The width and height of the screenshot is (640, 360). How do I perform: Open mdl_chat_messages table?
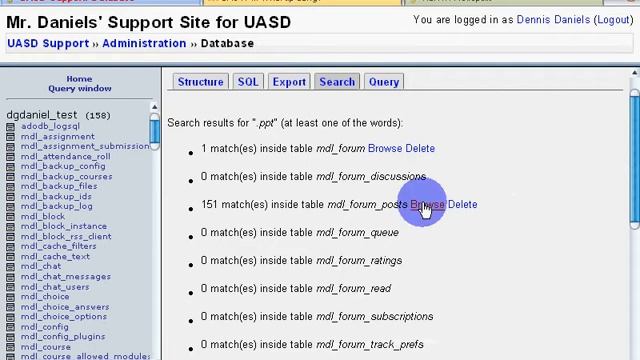66,276
